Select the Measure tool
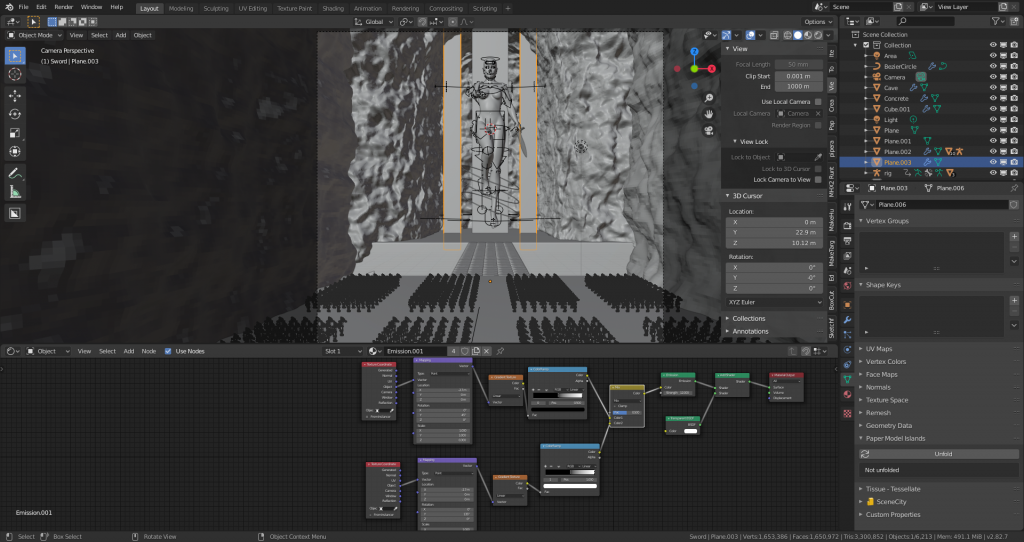 (16, 192)
